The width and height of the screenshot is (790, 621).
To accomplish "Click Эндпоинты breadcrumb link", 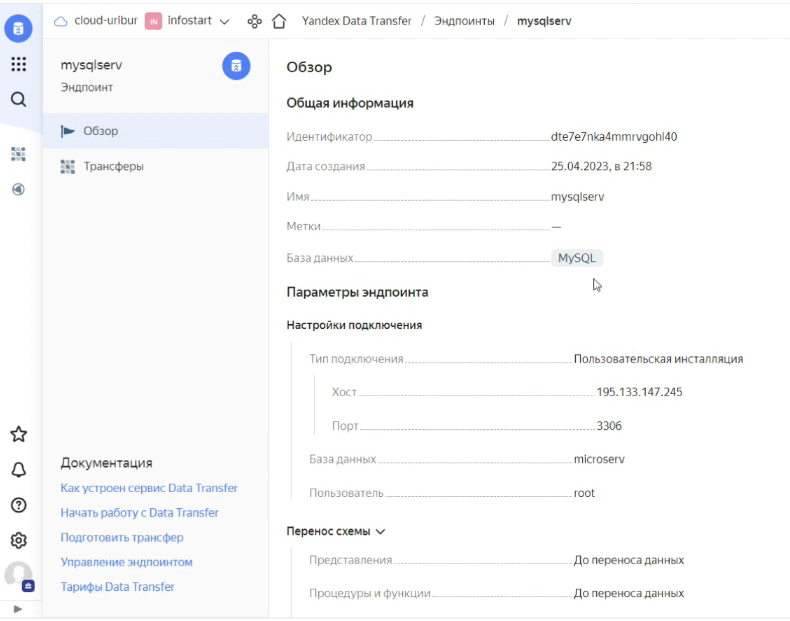I will click(464, 21).
